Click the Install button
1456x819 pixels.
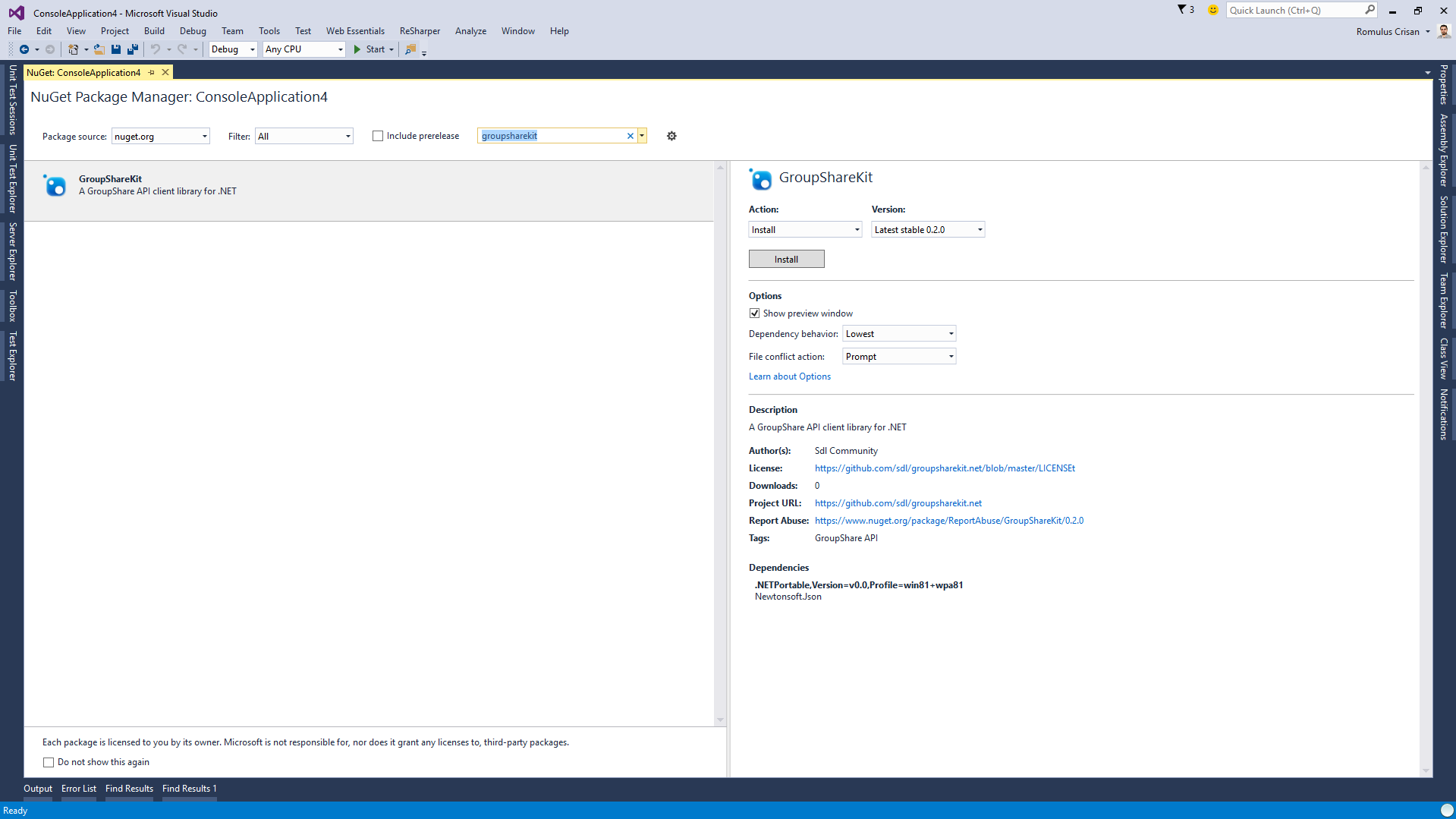786,260
